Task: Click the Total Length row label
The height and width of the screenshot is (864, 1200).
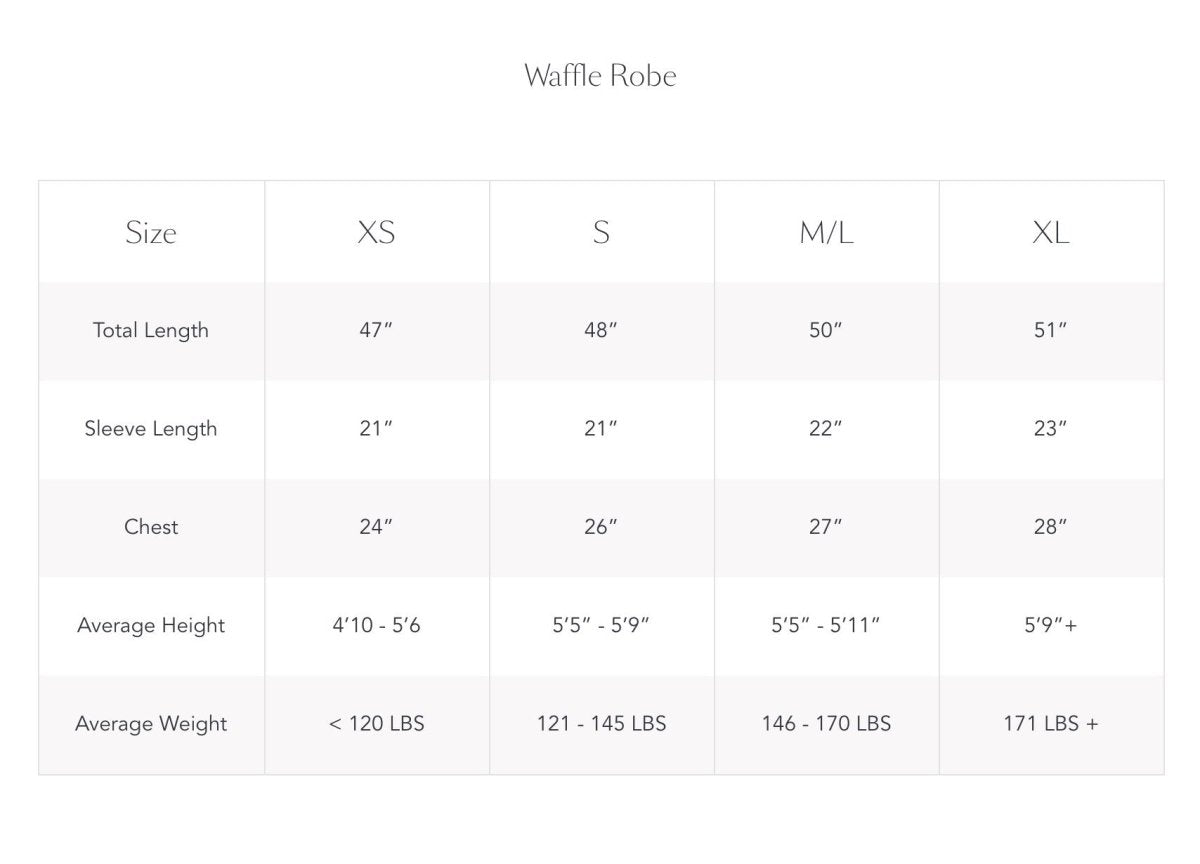Action: coord(151,330)
